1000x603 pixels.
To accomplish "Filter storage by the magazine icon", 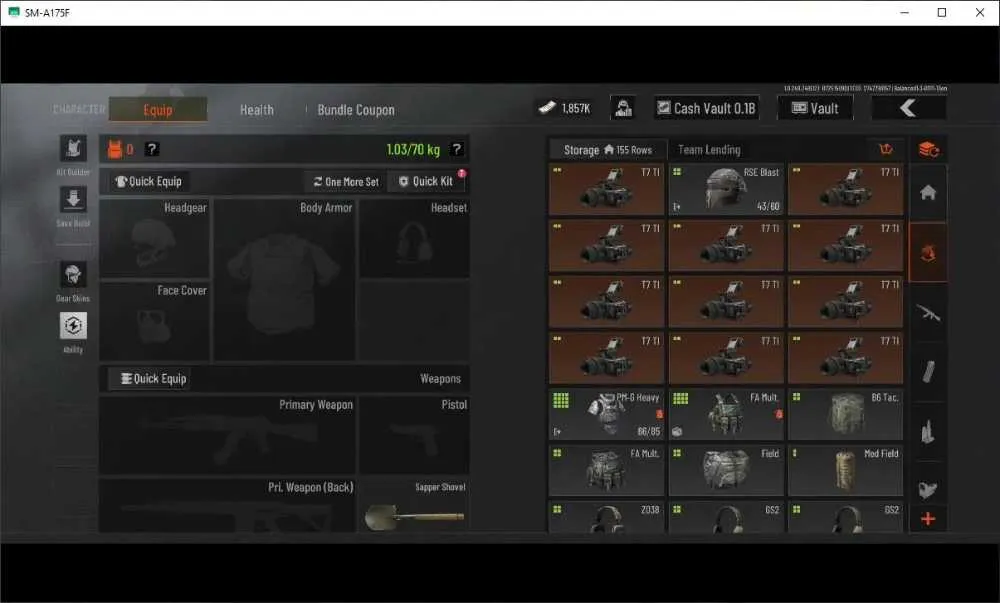I will click(928, 371).
